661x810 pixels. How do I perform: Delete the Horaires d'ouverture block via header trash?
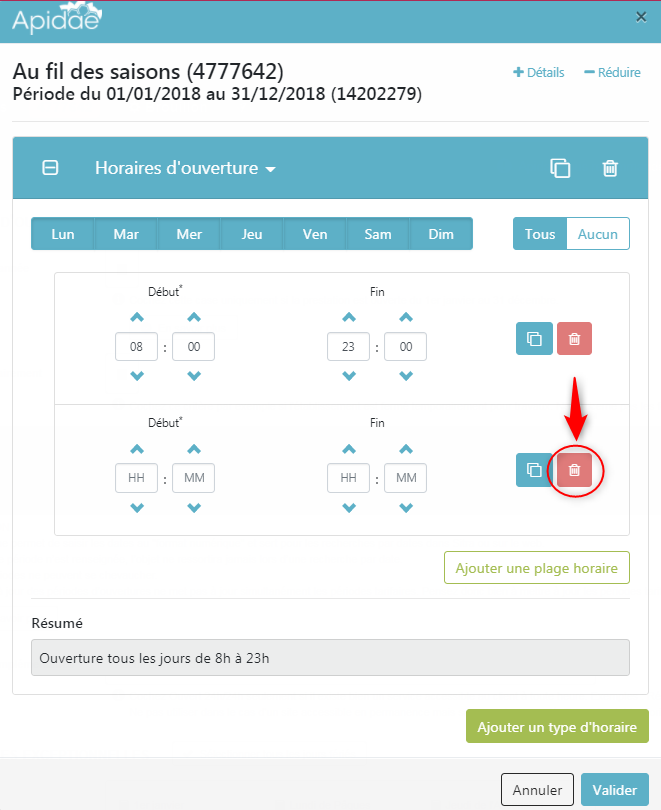pyautogui.click(x=610, y=168)
